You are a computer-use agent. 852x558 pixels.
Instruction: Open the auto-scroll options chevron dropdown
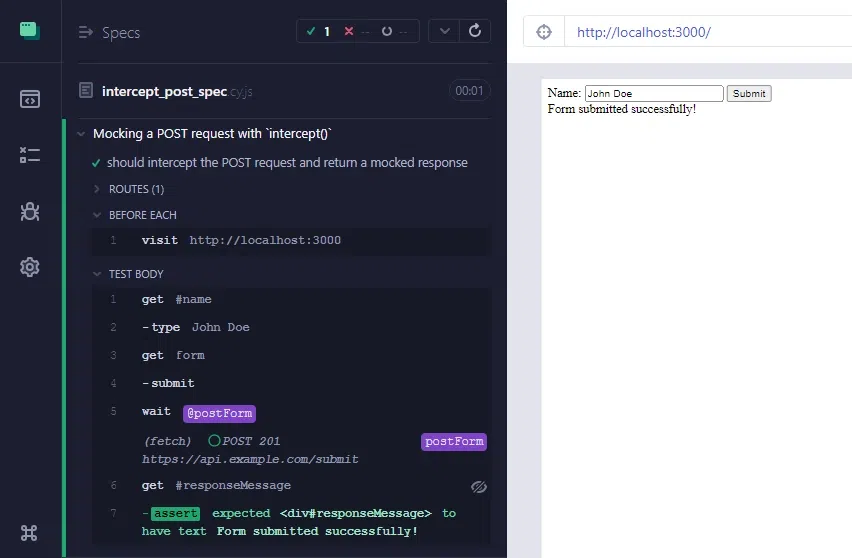(x=444, y=31)
